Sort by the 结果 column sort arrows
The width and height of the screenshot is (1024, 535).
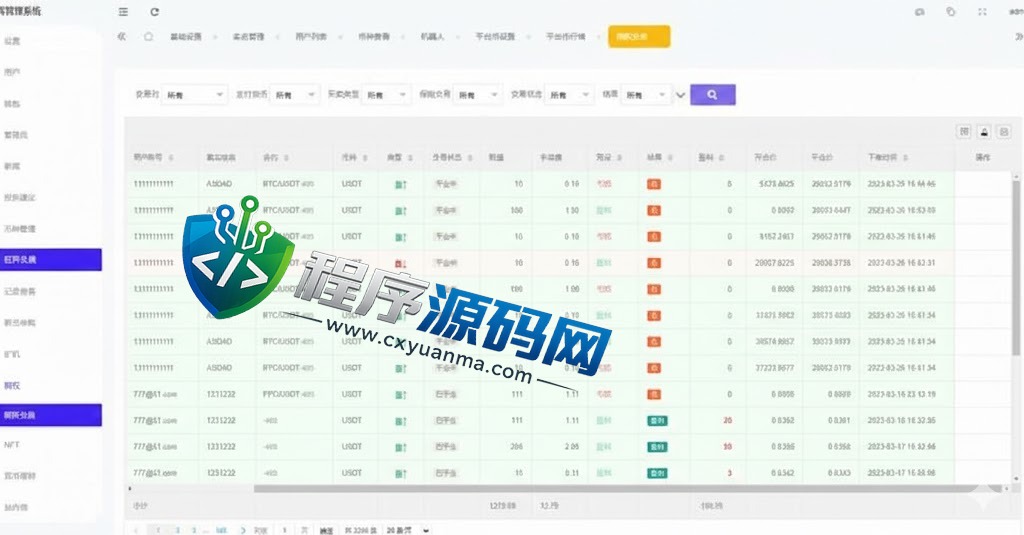click(x=670, y=157)
